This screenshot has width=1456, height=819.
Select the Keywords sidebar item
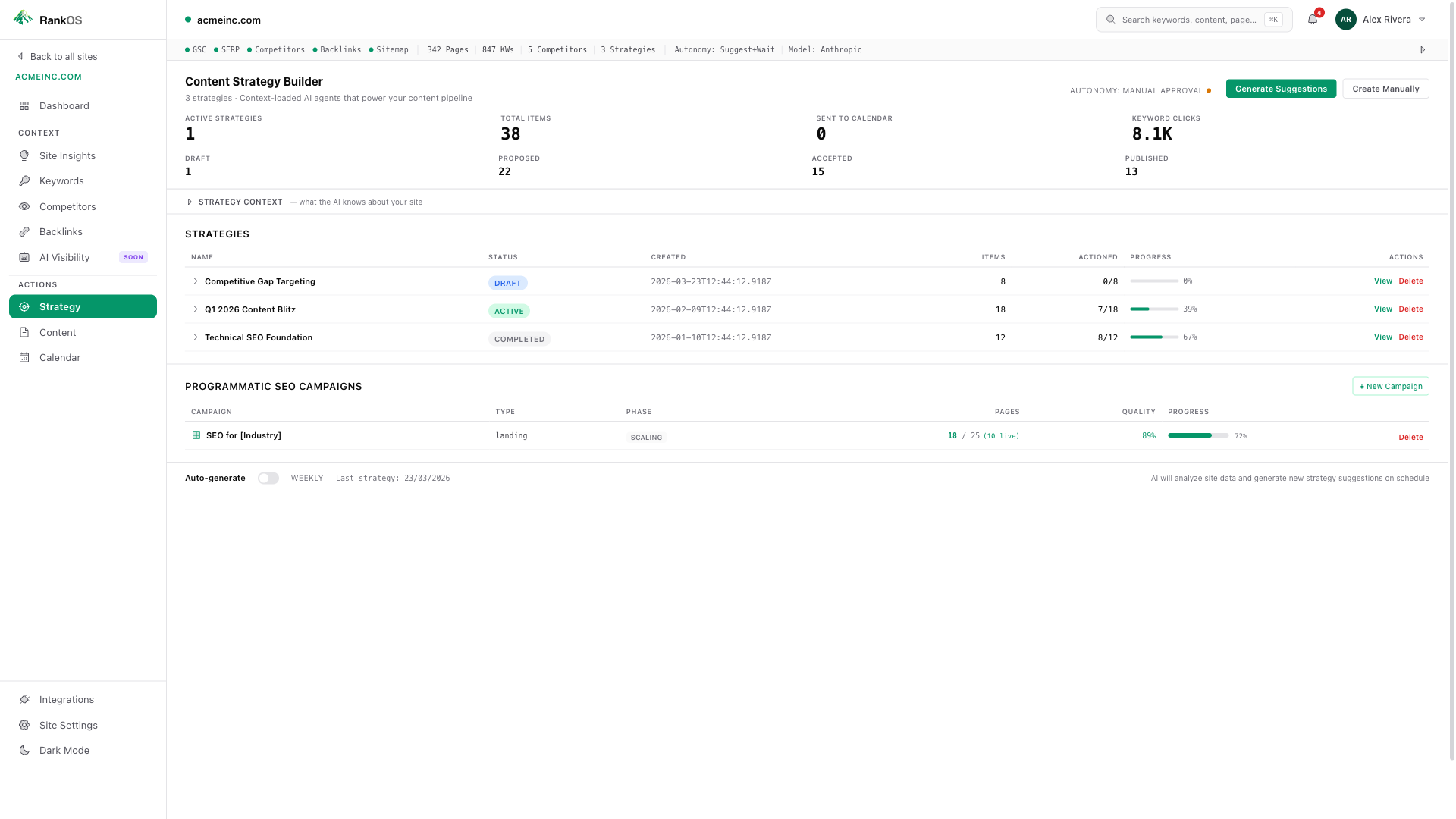(x=61, y=180)
